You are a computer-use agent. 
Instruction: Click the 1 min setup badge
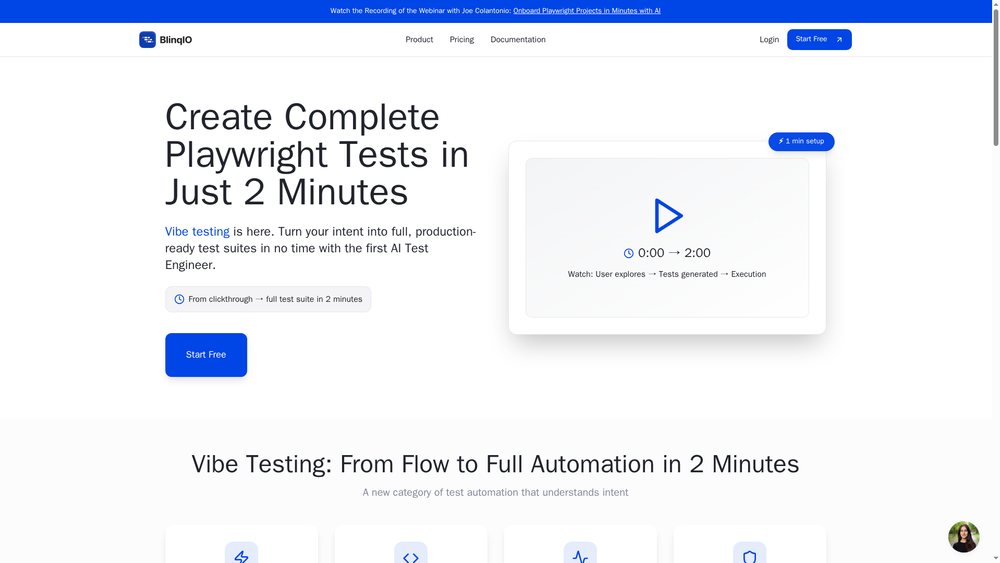801,142
